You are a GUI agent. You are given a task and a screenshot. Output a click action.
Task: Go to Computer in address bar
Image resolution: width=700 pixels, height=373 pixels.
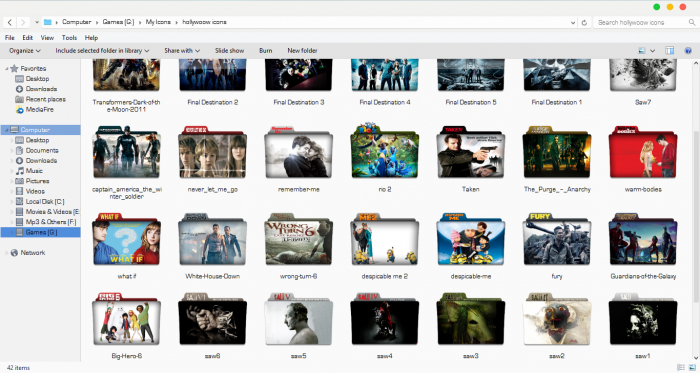(x=76, y=22)
